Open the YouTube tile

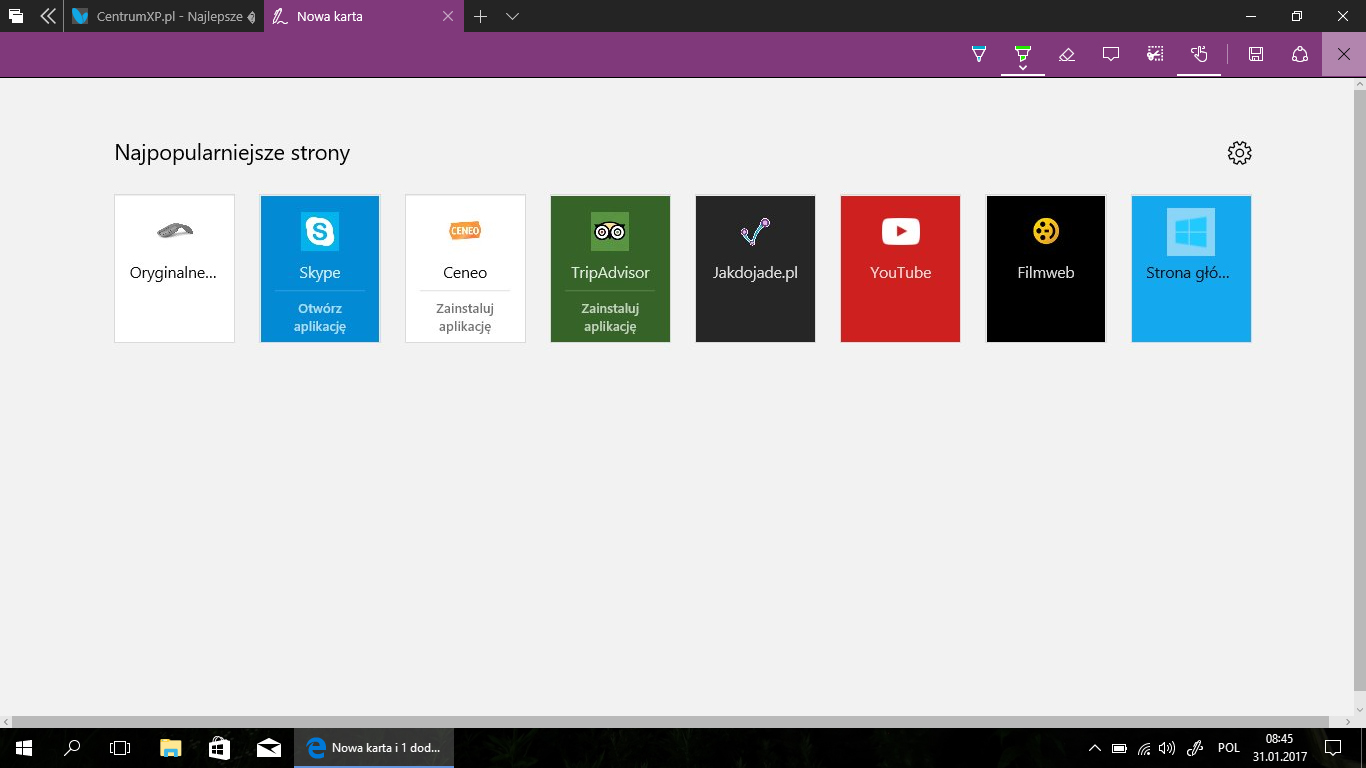(900, 268)
